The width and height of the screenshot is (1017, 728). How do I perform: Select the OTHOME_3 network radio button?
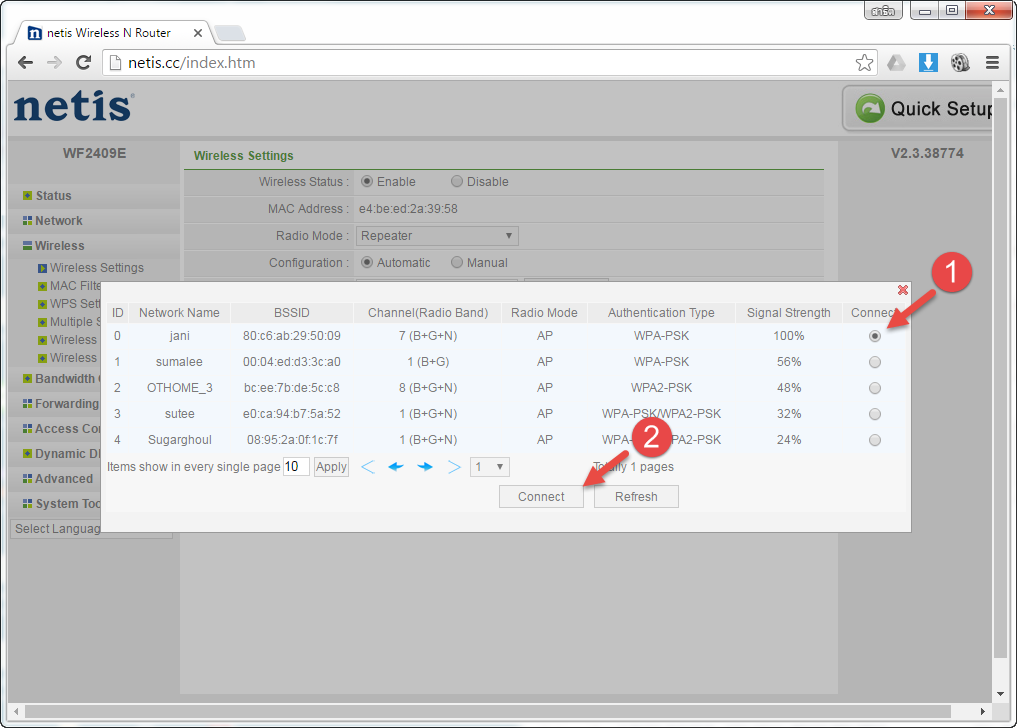pos(875,388)
